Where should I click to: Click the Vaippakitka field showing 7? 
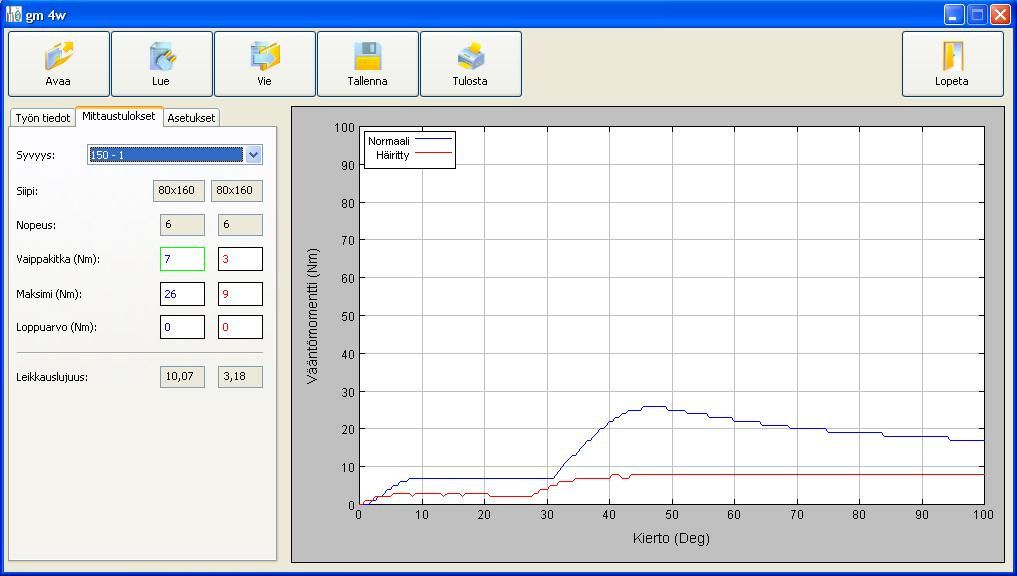pyautogui.click(x=182, y=259)
